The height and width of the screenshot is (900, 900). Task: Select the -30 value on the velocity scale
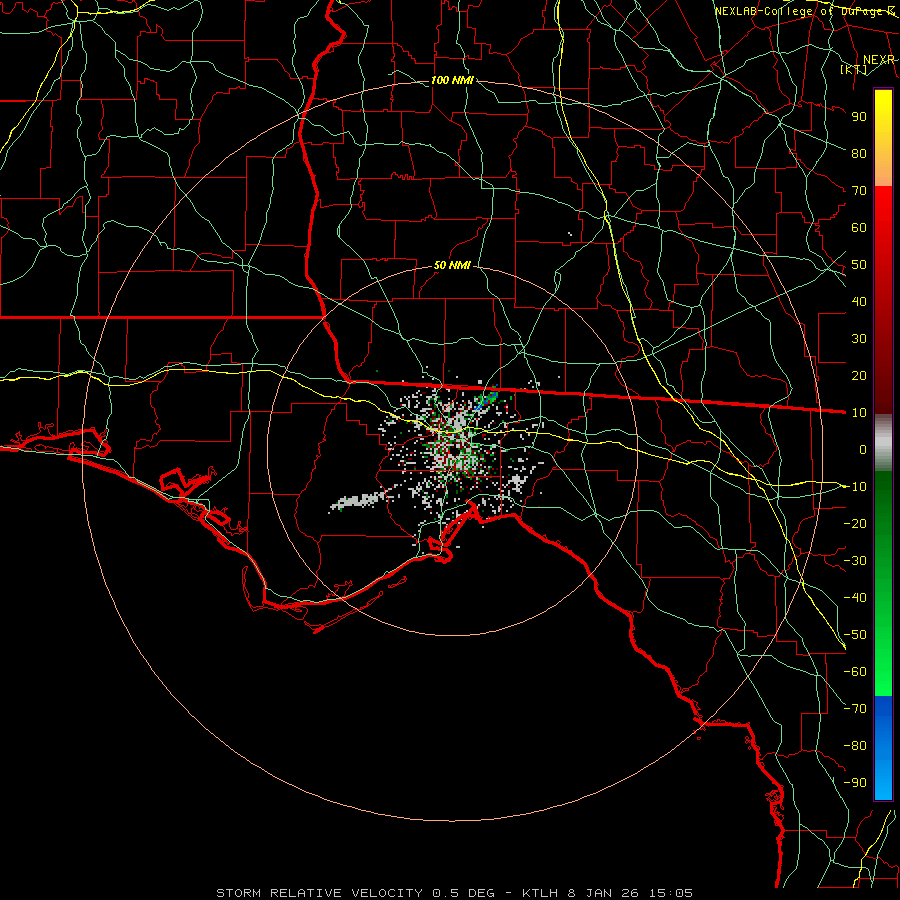855,561
